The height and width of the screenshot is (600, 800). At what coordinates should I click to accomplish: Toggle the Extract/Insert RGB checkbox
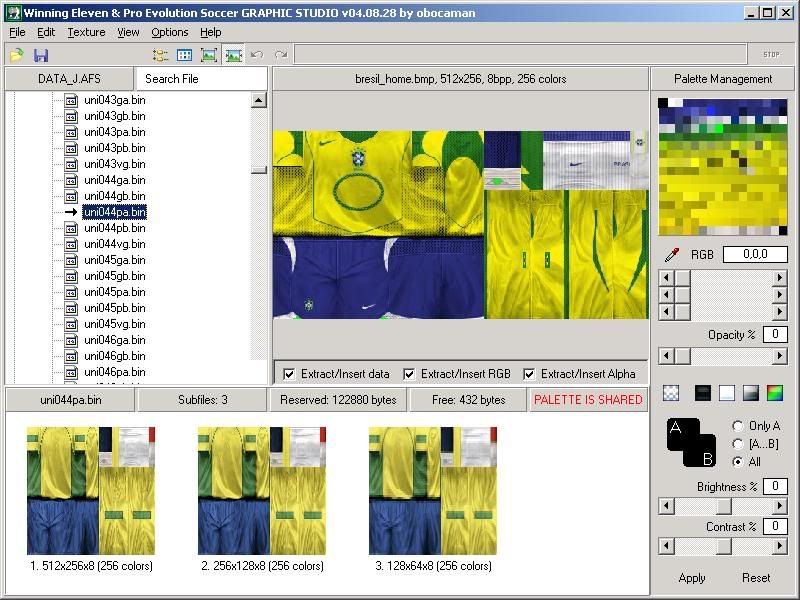pos(409,374)
